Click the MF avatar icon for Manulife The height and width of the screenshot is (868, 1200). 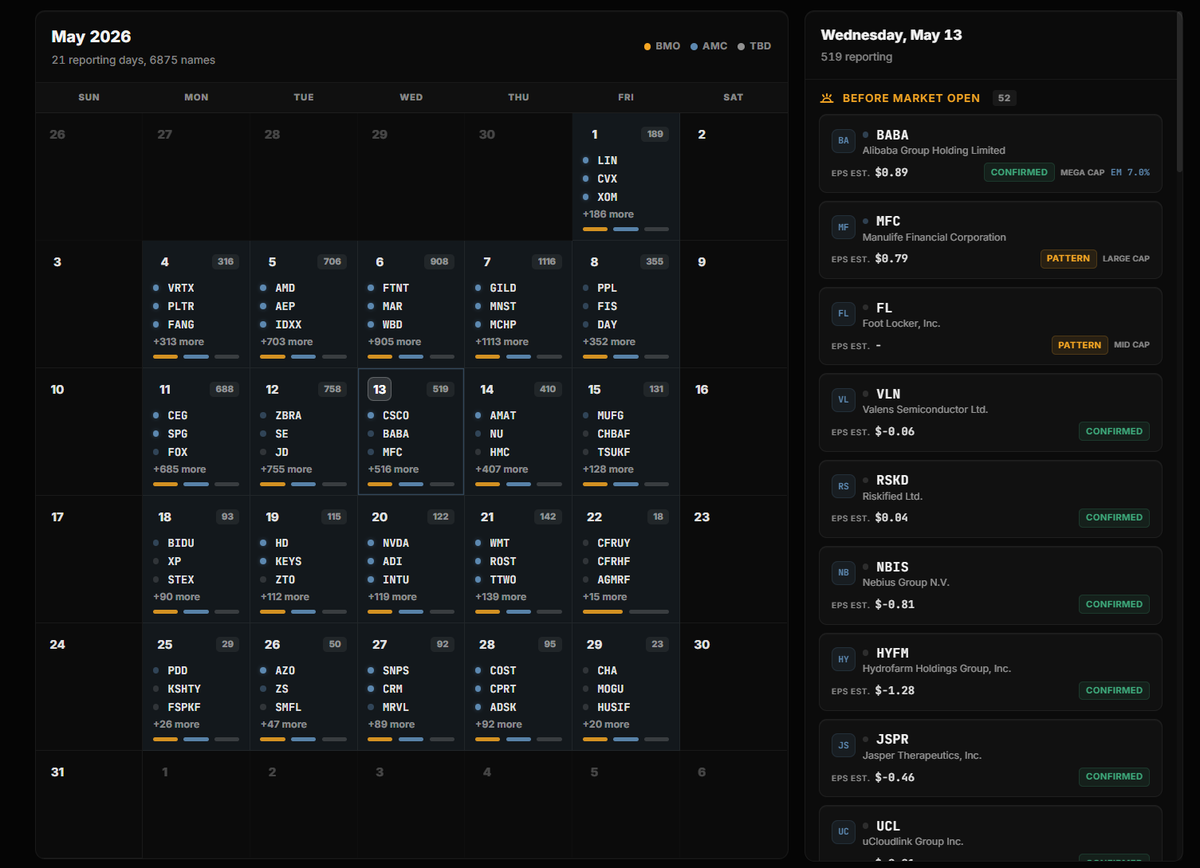[x=843, y=228]
